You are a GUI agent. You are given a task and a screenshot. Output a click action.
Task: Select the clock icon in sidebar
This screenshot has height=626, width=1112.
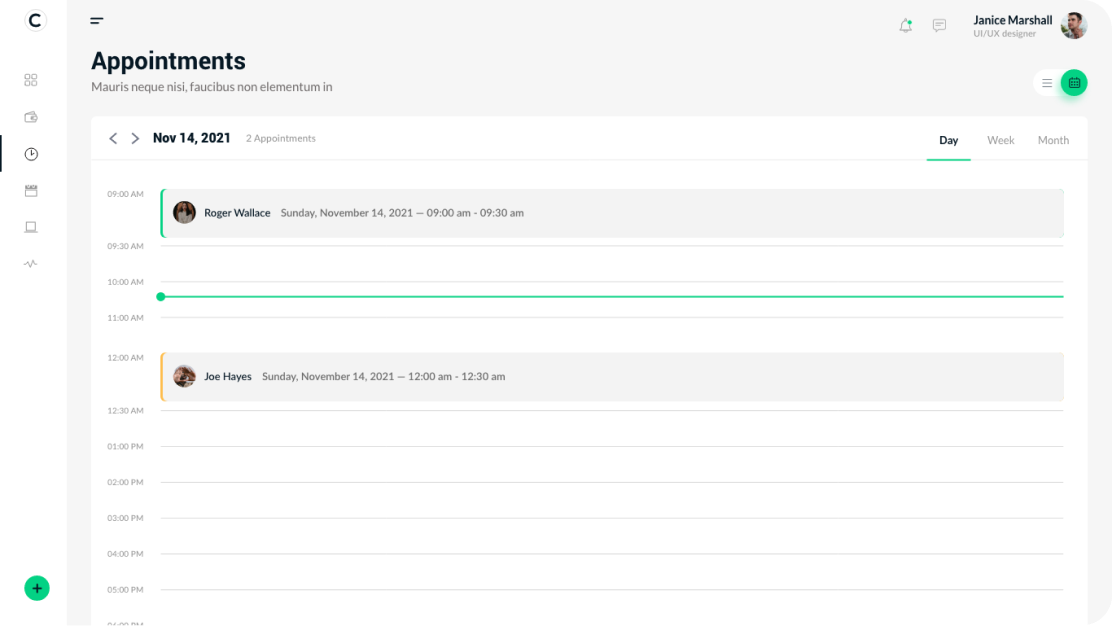coord(31,154)
